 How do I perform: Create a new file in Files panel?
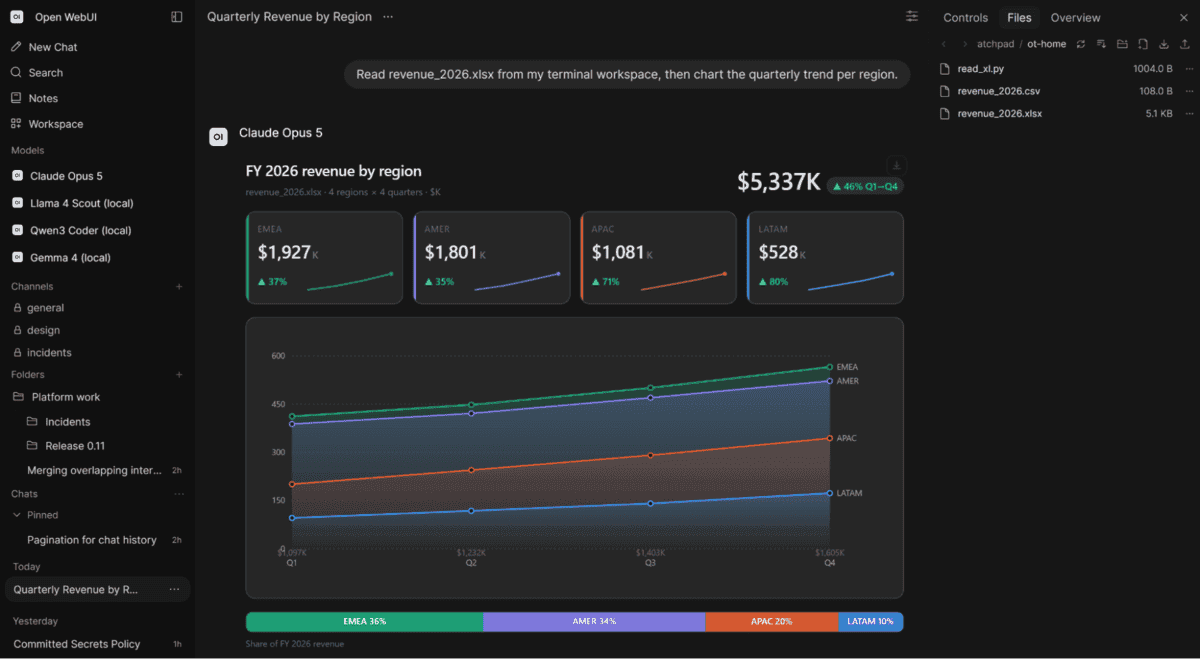click(1142, 44)
